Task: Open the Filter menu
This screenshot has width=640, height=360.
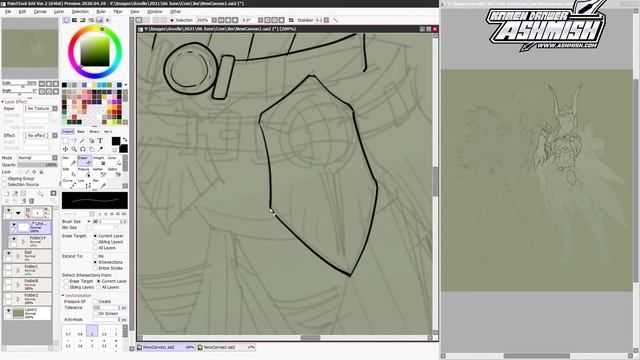Action: [x=118, y=12]
